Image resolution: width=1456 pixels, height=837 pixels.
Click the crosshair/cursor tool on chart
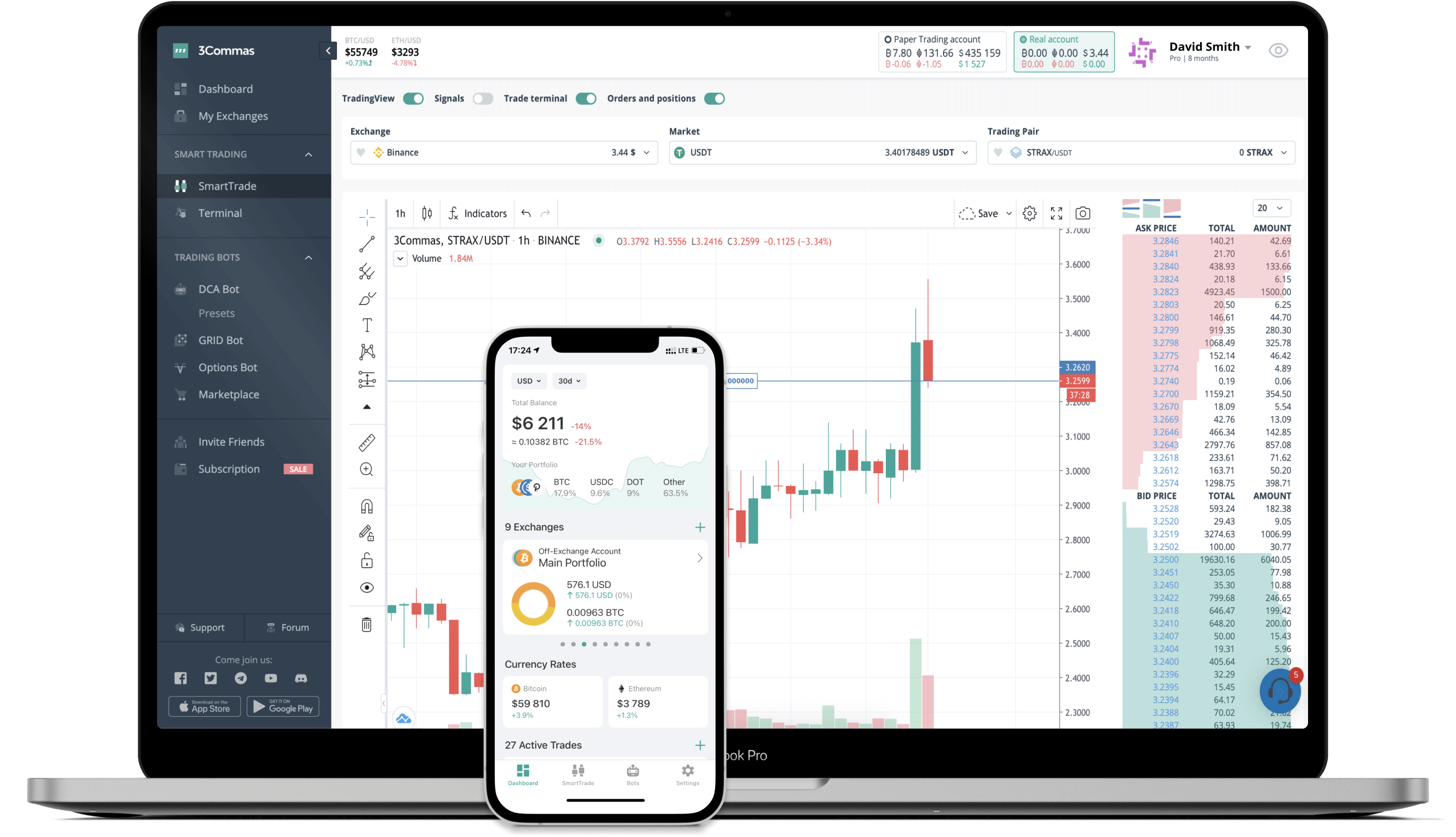(x=367, y=213)
